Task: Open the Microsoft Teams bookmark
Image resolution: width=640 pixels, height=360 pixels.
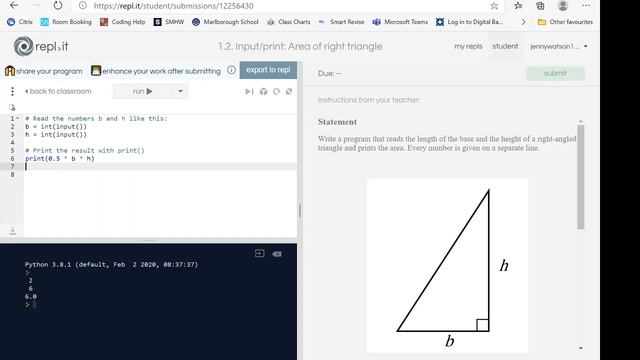Action: [x=400, y=22]
